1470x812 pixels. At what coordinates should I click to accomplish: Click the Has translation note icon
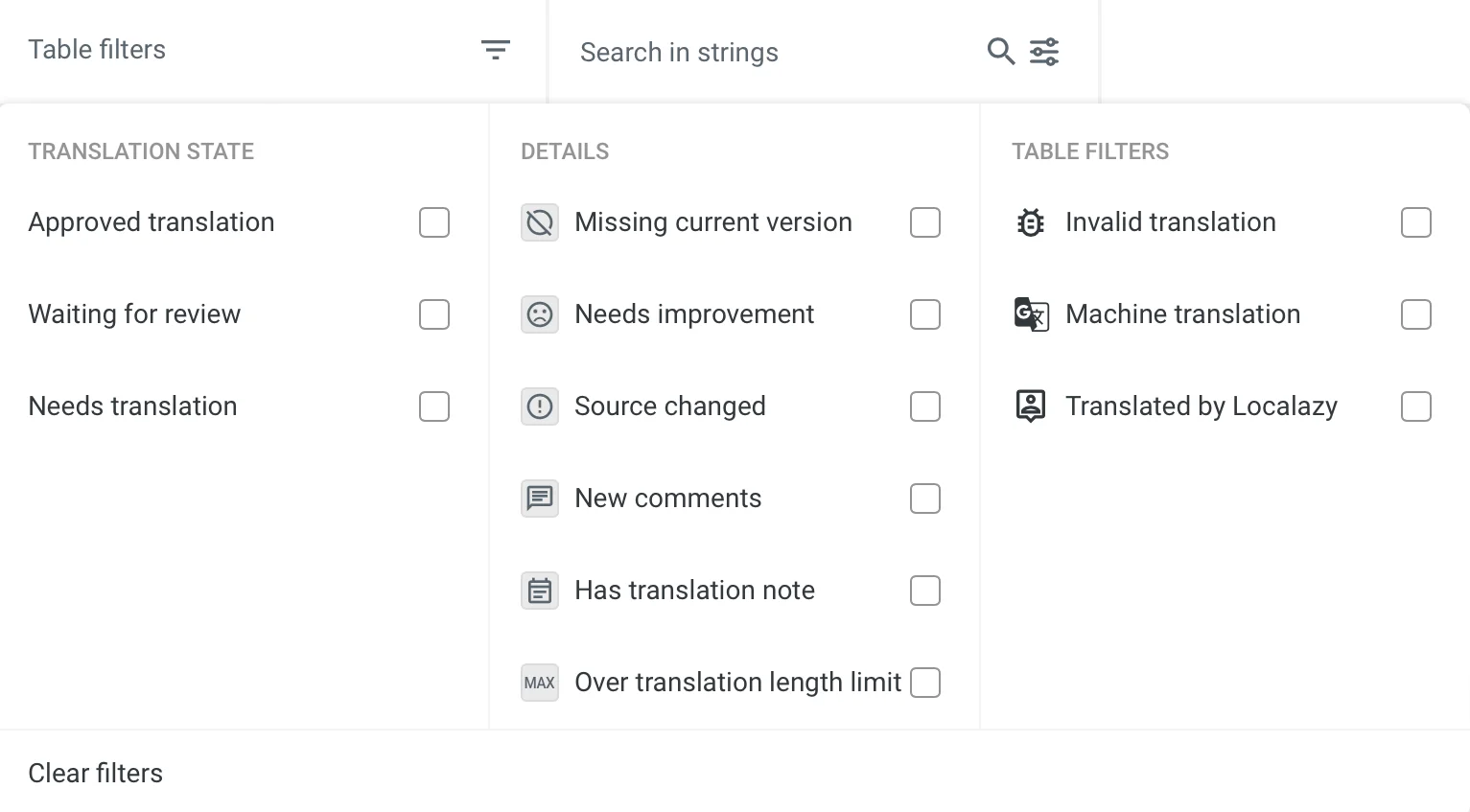pyautogui.click(x=540, y=591)
